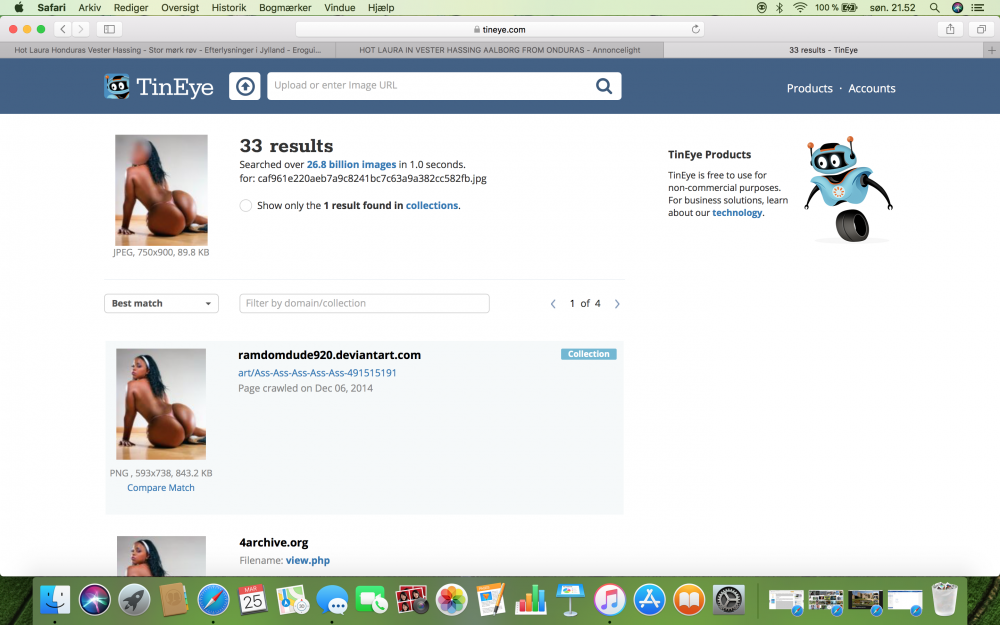This screenshot has width=1000, height=625.
Task: Open Photos icon in Dock
Action: [x=452, y=600]
